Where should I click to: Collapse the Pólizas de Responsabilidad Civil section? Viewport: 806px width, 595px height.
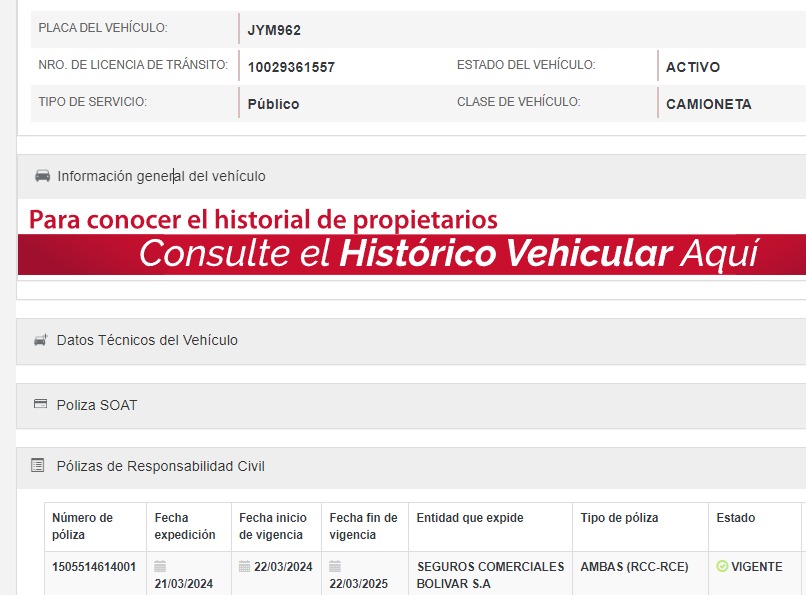[x=160, y=466]
